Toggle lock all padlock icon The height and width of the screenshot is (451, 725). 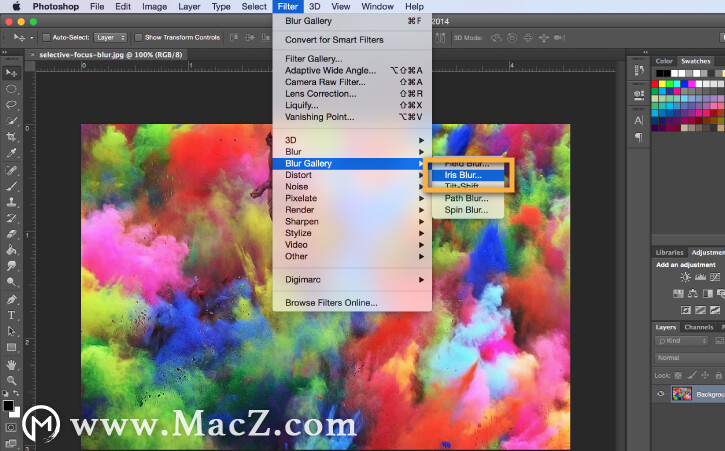tap(719, 376)
